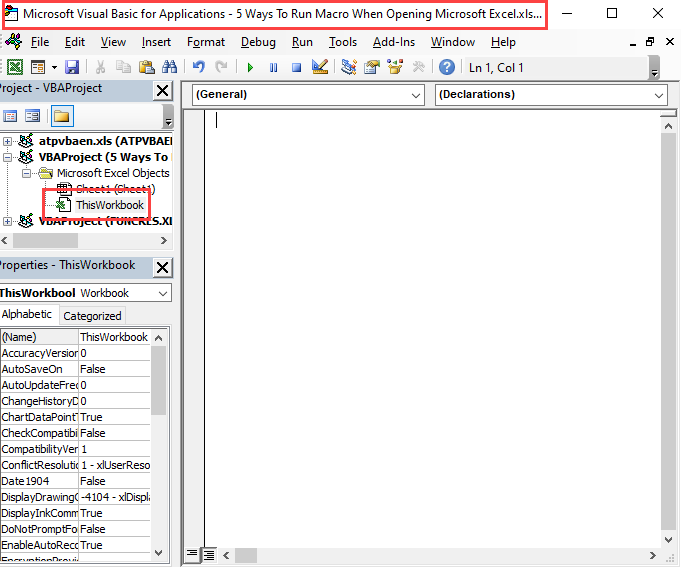Open Visual Basic Help question icon
This screenshot has height=567, width=681.
[447, 67]
